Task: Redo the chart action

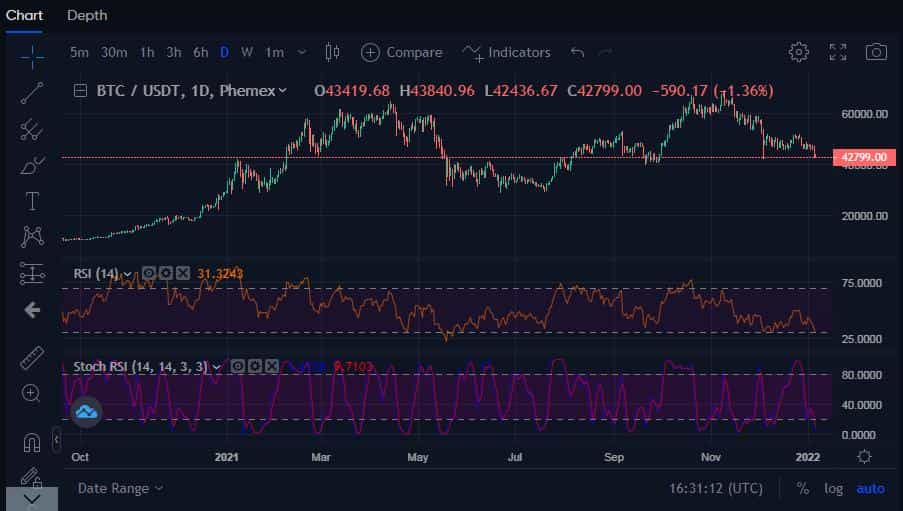Action: click(x=605, y=52)
